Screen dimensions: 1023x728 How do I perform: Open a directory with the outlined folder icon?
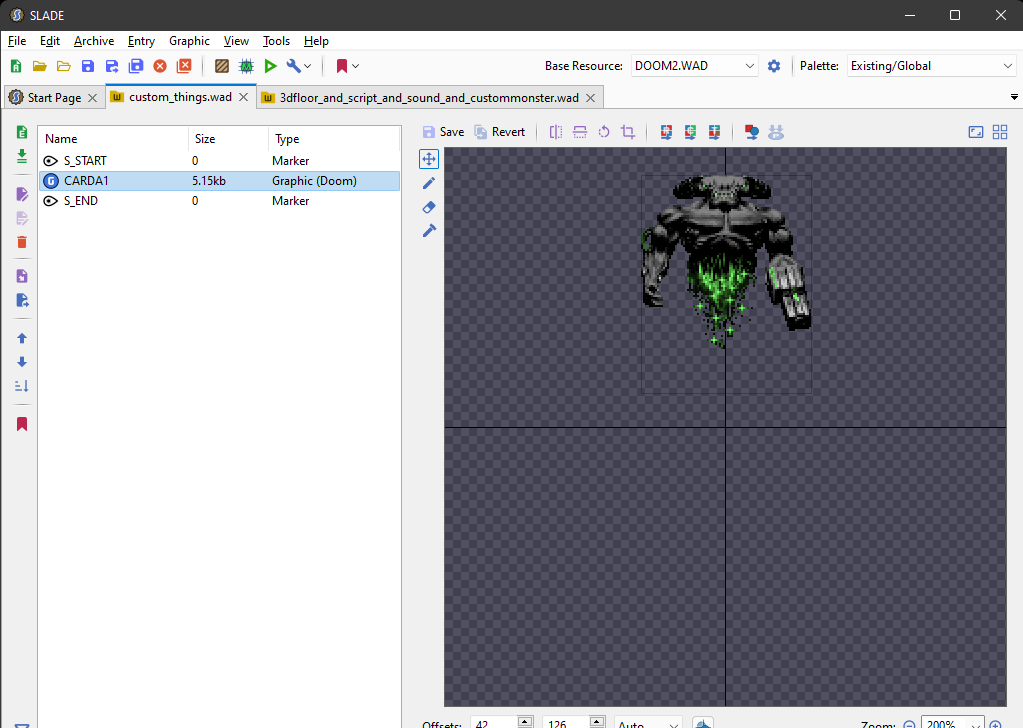tap(64, 66)
